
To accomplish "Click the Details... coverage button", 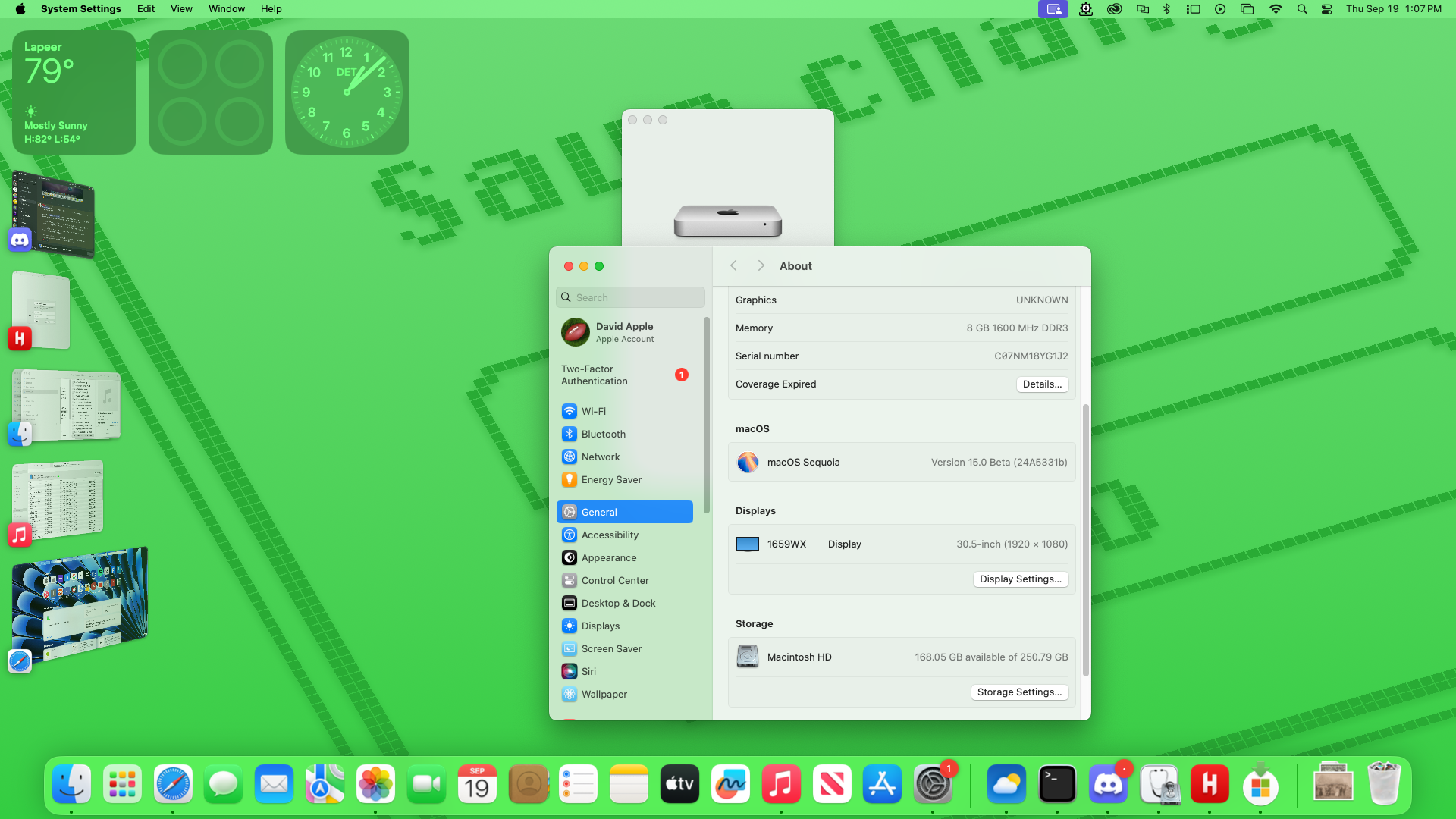I will click(1042, 384).
